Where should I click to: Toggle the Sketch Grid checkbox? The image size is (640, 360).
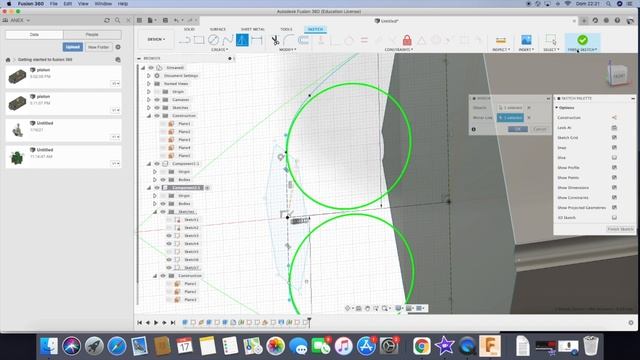[614, 138]
